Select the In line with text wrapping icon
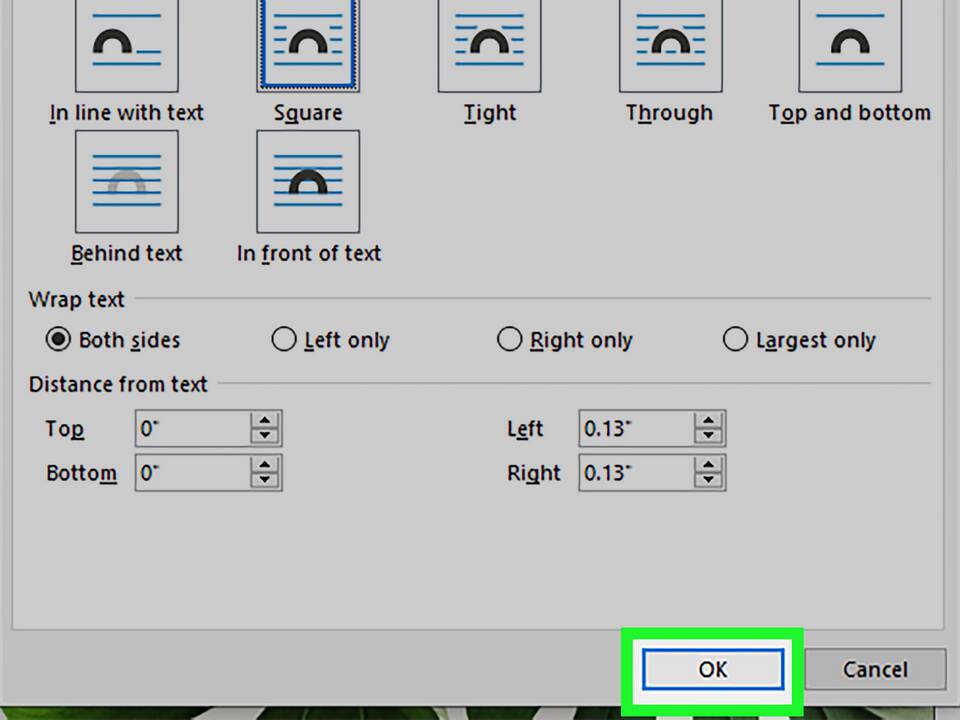 (x=127, y=46)
